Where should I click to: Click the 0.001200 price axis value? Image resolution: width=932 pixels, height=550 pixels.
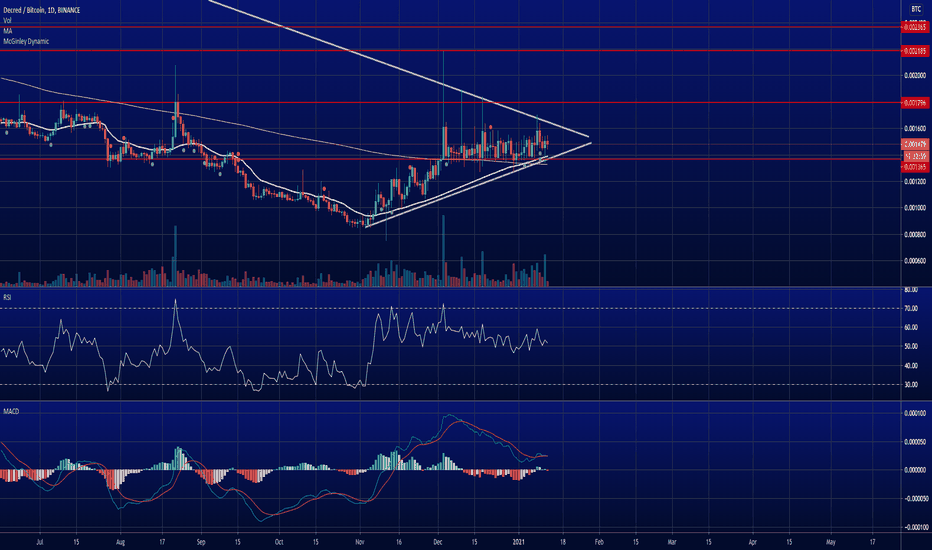tap(915, 181)
